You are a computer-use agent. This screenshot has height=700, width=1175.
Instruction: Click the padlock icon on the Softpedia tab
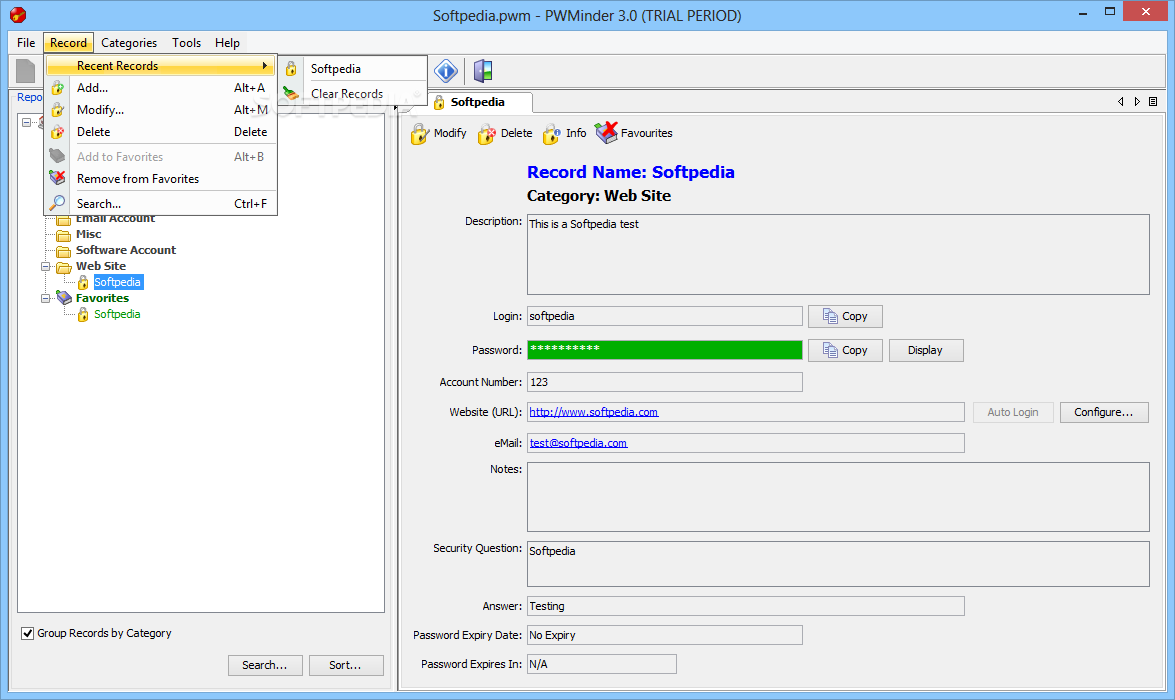439,103
